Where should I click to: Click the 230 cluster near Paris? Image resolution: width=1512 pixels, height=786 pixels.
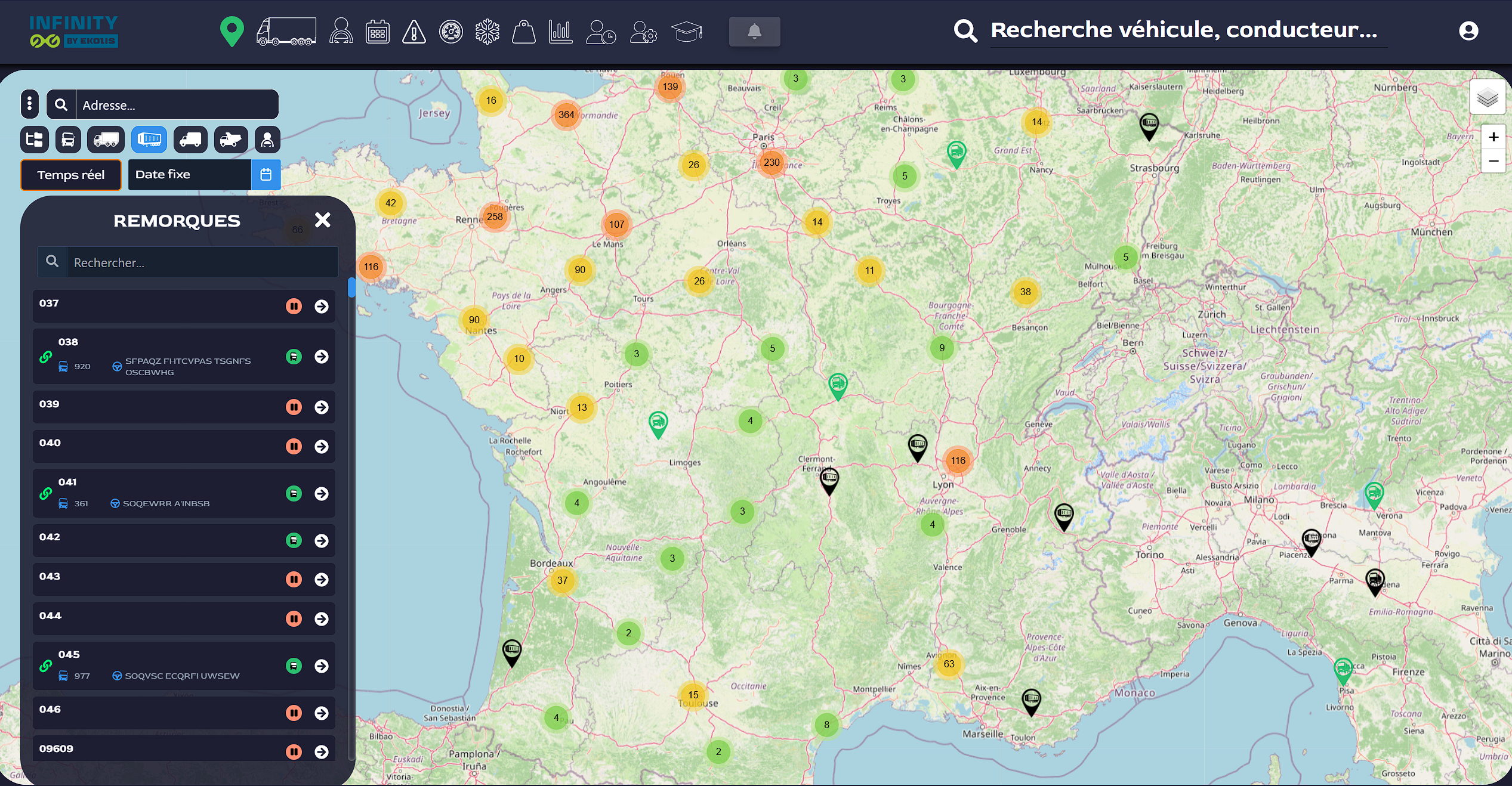coord(771,162)
